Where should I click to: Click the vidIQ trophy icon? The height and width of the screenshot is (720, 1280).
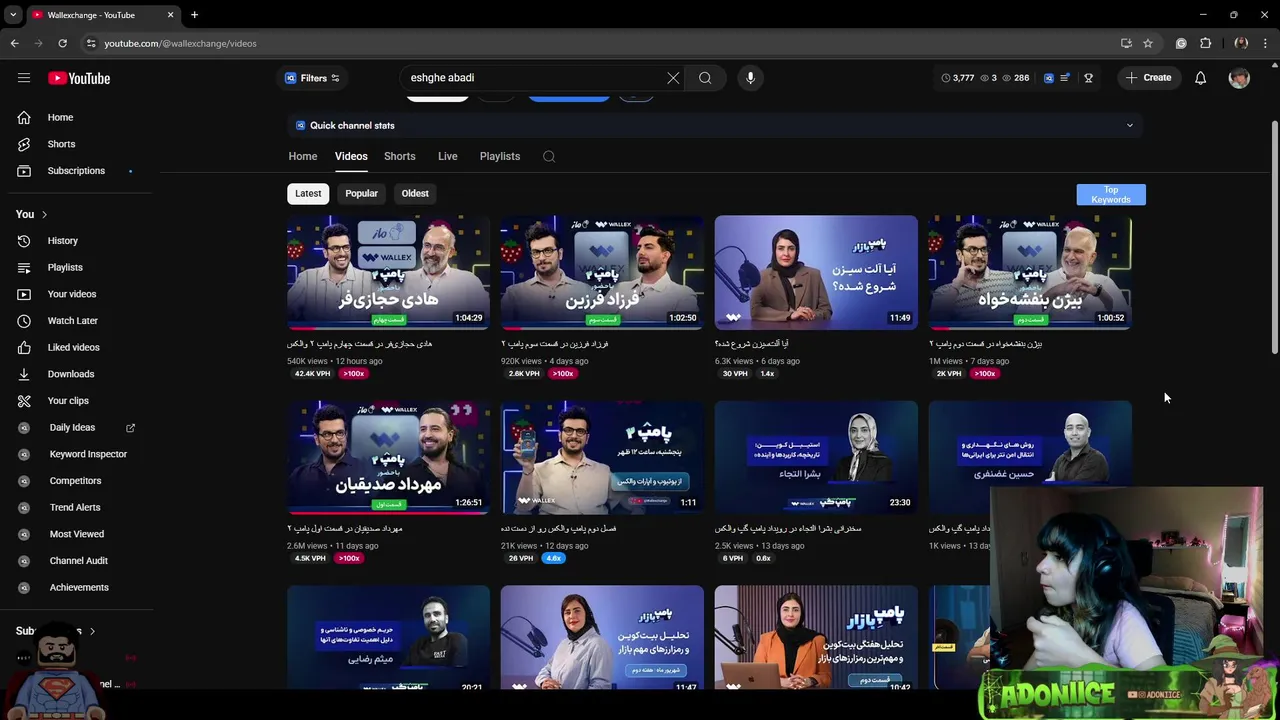1088,78
